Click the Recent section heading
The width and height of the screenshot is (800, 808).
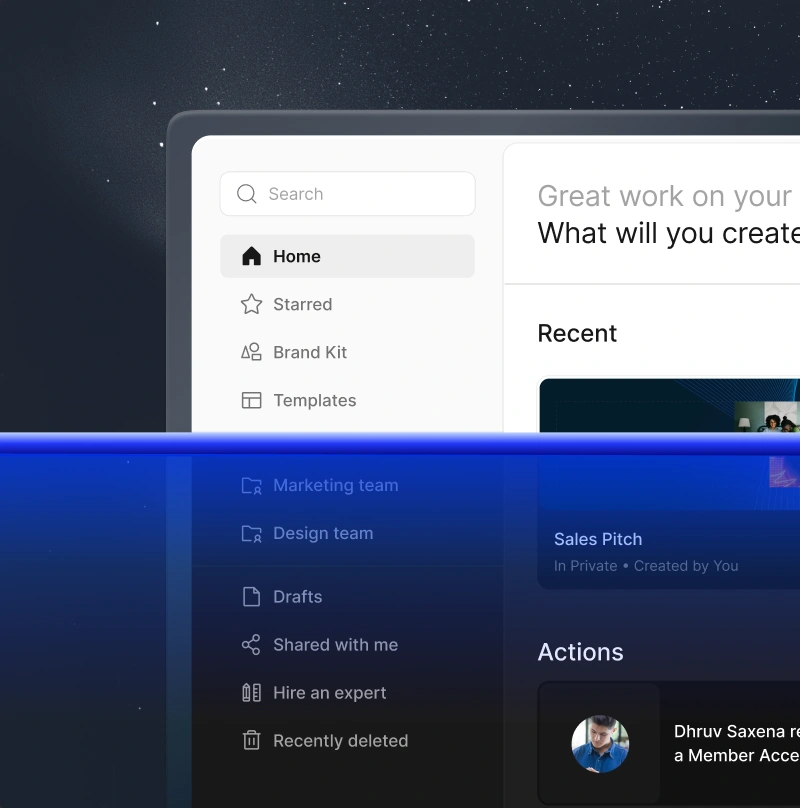577,333
